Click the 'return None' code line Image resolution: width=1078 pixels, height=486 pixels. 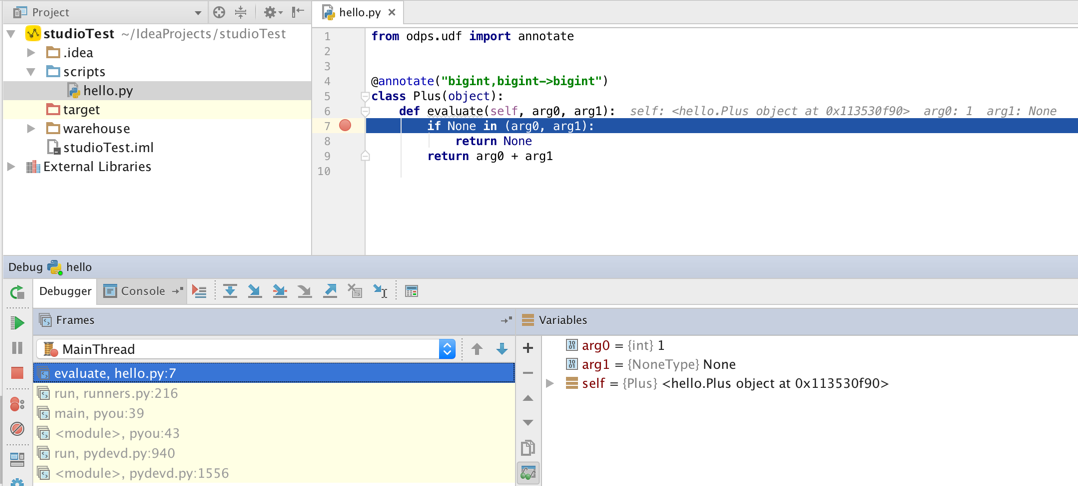click(x=494, y=141)
